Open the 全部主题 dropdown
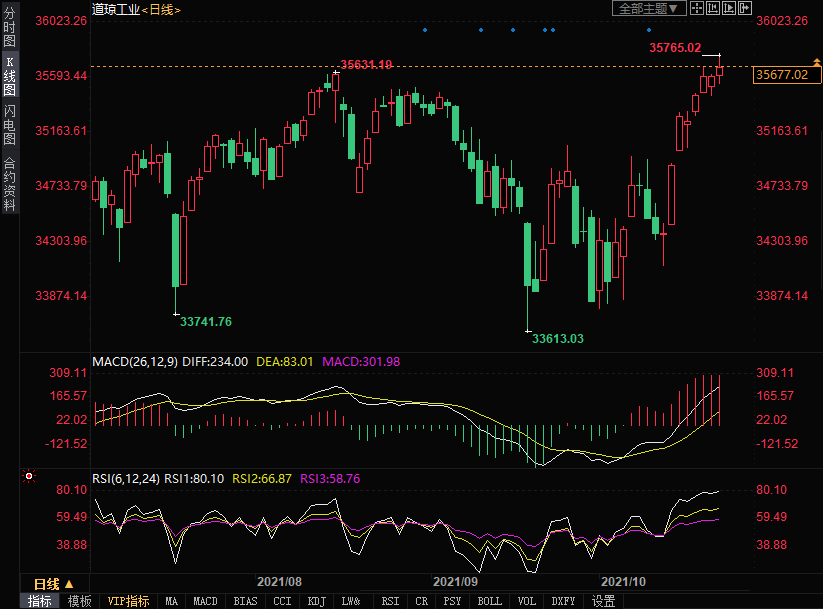This screenshot has height=609, width=823. pos(648,9)
